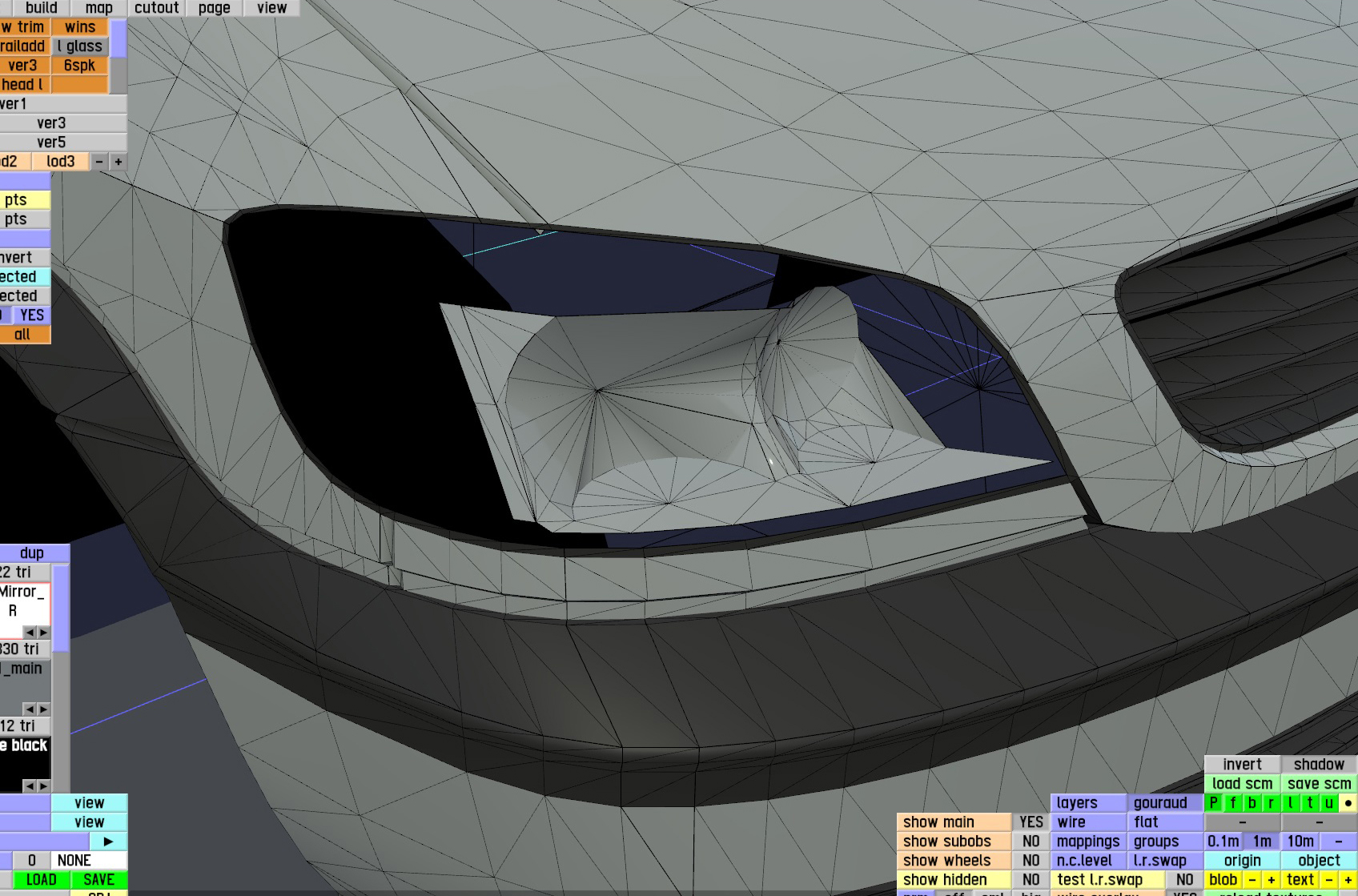Switch to the b back view
Image resolution: width=1358 pixels, height=896 pixels.
(1252, 803)
